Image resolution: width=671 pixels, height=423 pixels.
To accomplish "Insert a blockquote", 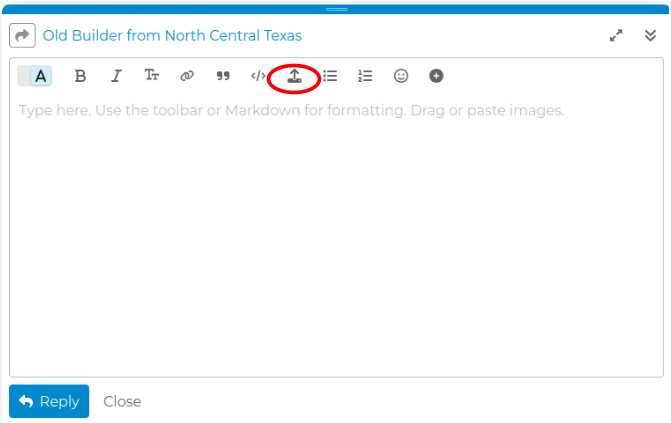I will click(x=223, y=76).
